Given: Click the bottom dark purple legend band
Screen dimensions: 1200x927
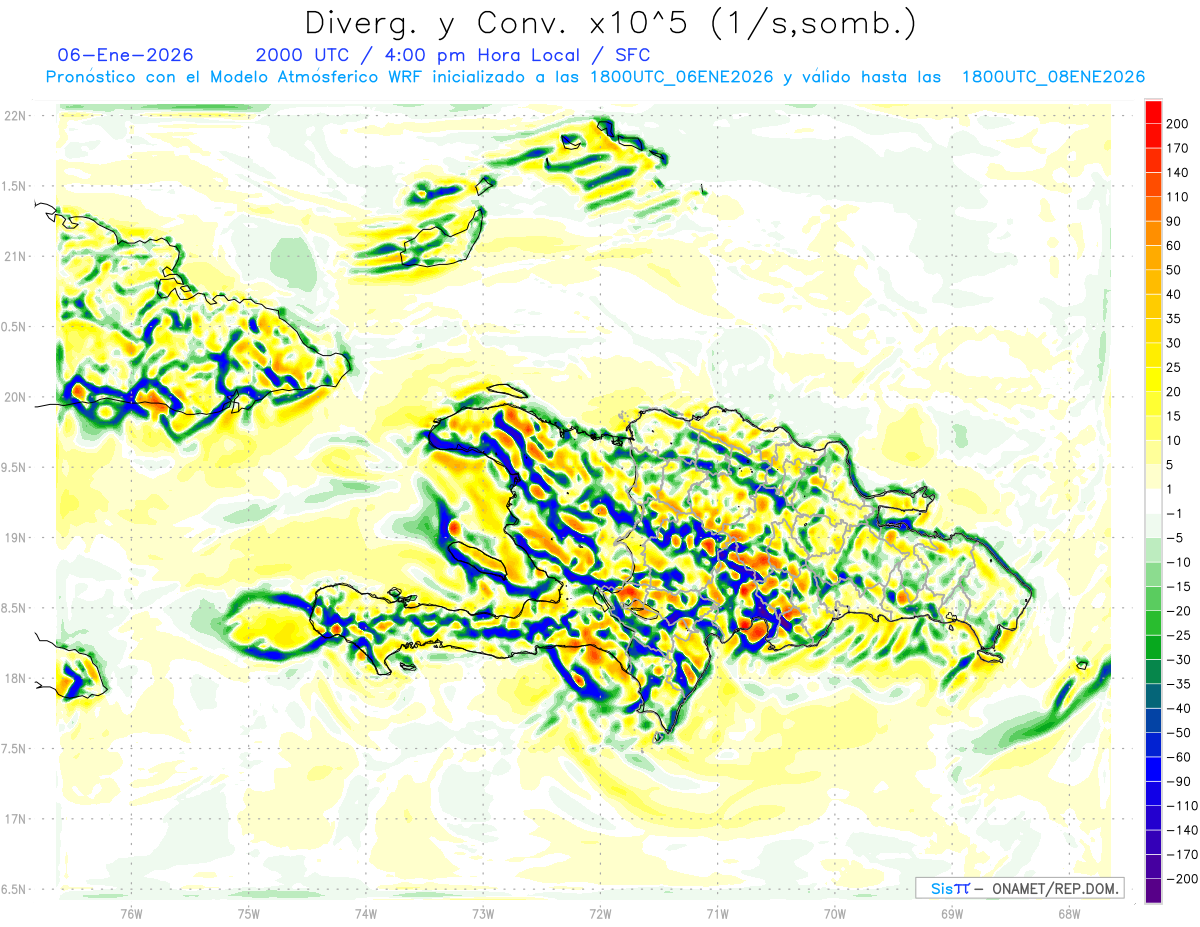Looking at the screenshot, I should [x=1153, y=890].
